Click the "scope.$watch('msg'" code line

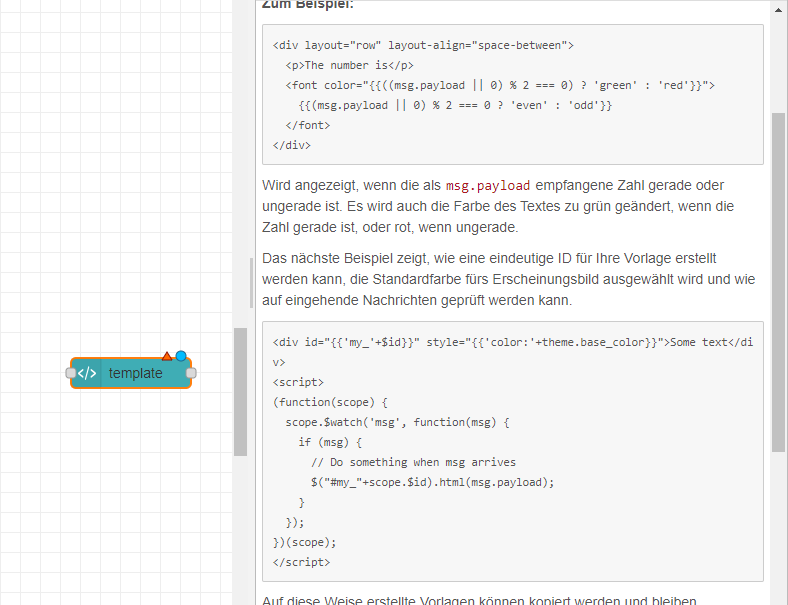pos(398,423)
